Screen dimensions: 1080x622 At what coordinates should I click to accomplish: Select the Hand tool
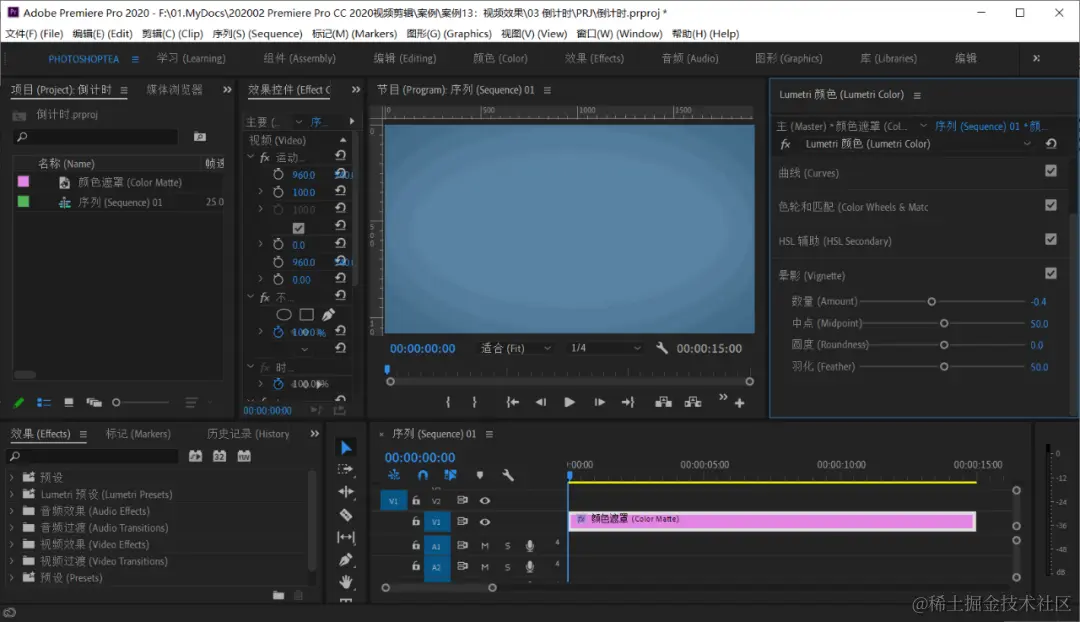pos(346,582)
